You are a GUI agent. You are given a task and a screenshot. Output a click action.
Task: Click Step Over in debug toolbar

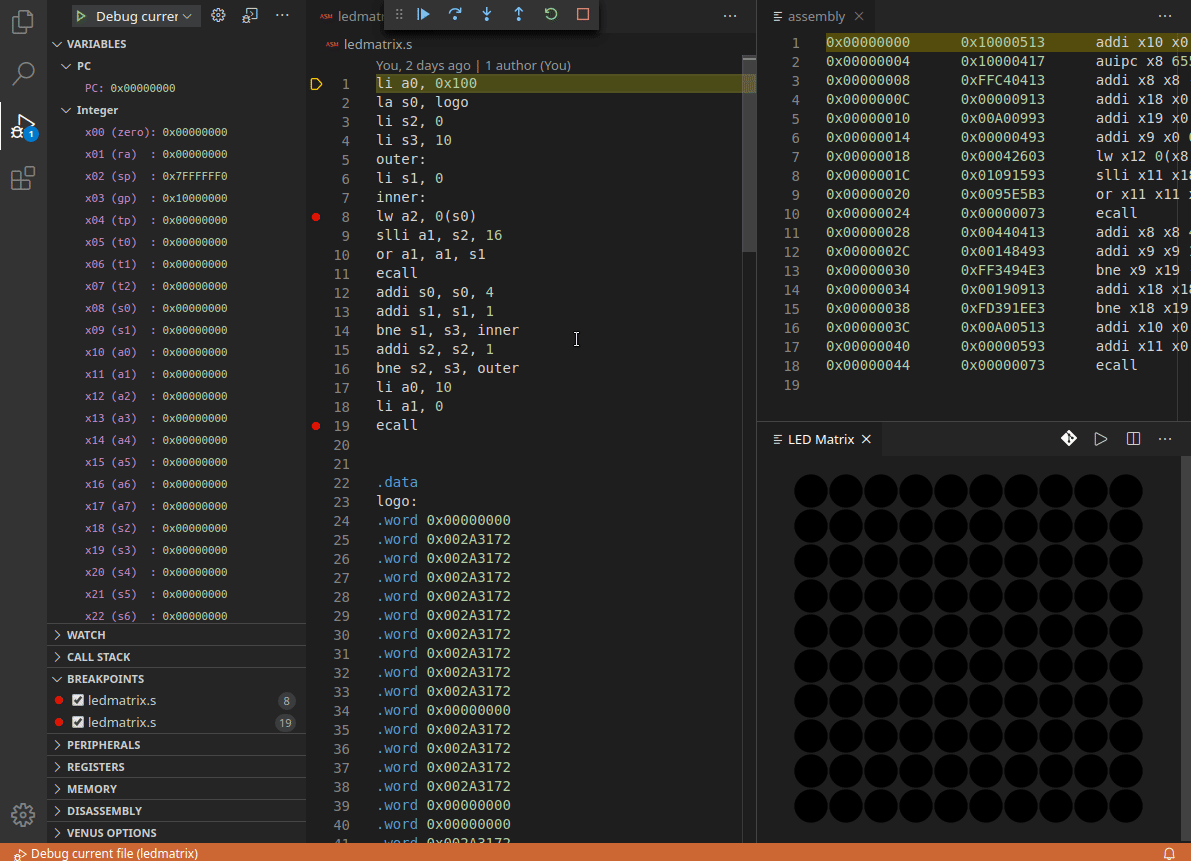pyautogui.click(x=455, y=14)
